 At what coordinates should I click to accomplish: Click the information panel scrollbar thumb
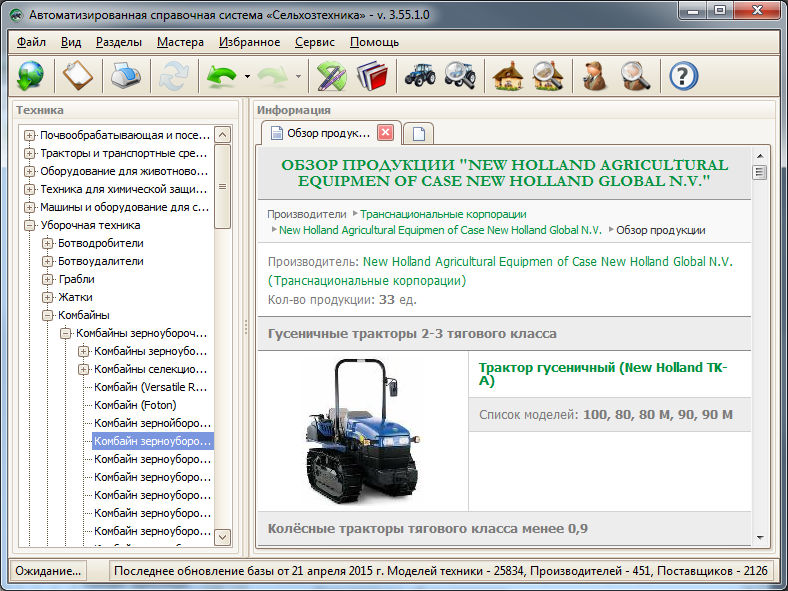pos(759,172)
